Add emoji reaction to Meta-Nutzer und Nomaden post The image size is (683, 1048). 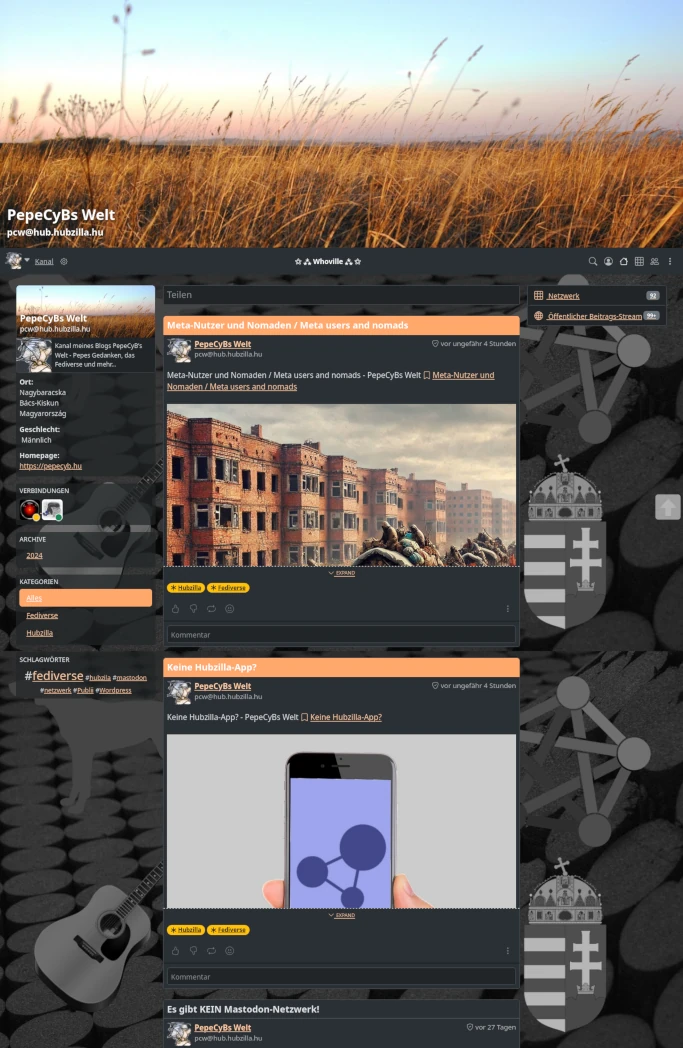click(x=229, y=609)
